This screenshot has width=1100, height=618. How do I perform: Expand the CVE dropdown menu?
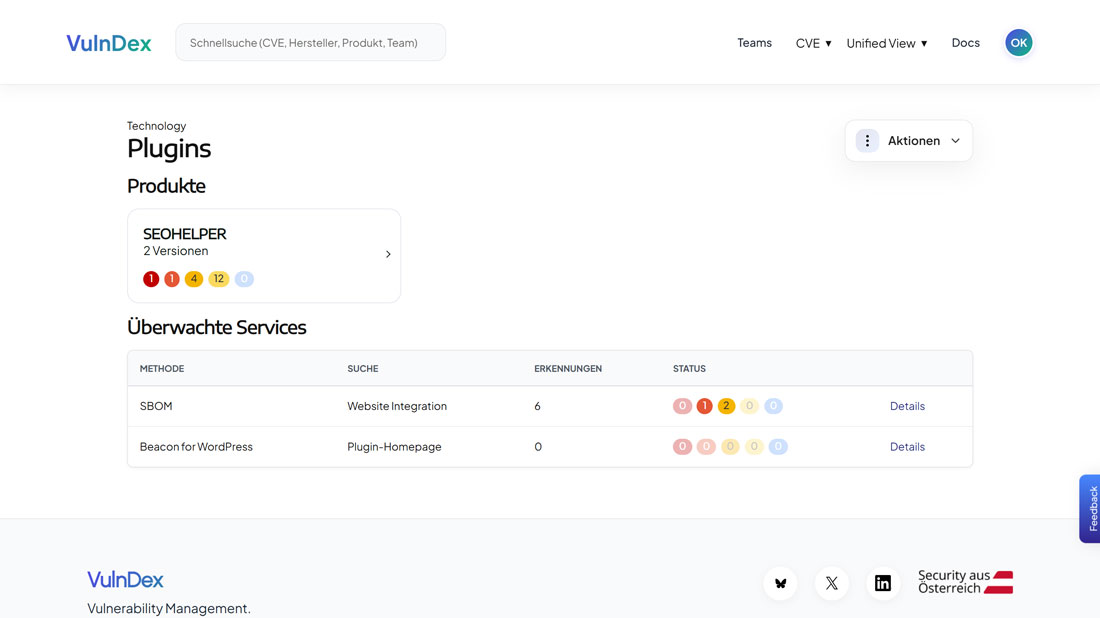click(x=813, y=43)
